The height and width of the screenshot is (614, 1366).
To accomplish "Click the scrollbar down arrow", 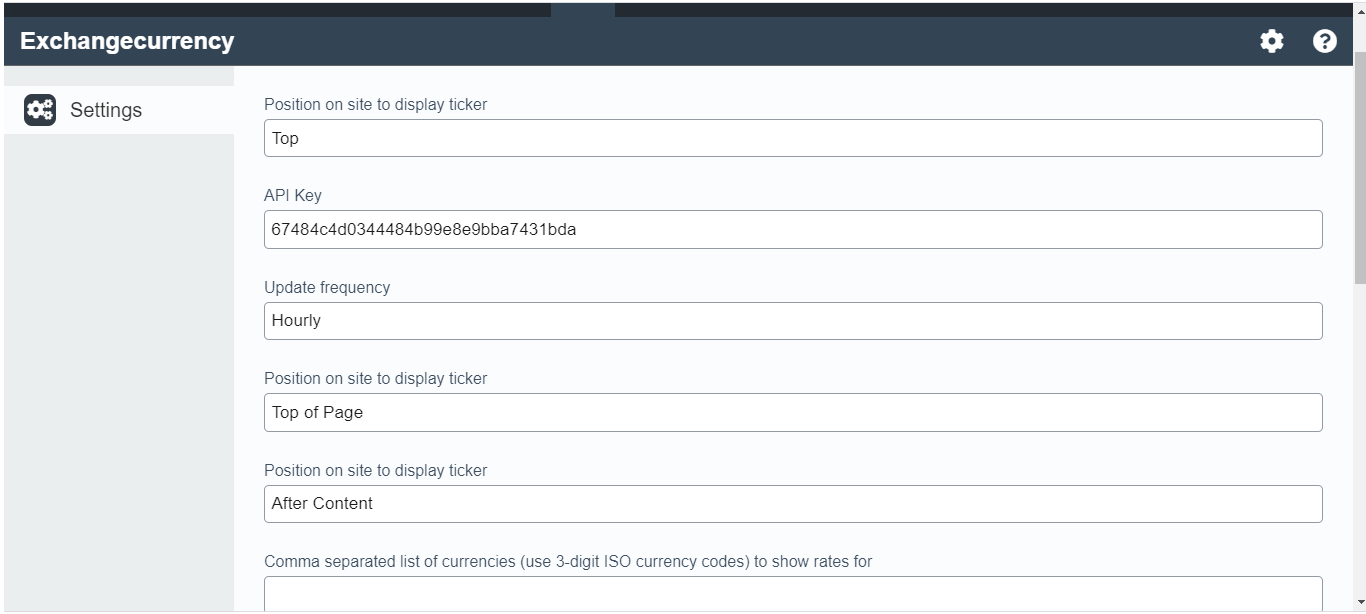I will pyautogui.click(x=1359, y=605).
